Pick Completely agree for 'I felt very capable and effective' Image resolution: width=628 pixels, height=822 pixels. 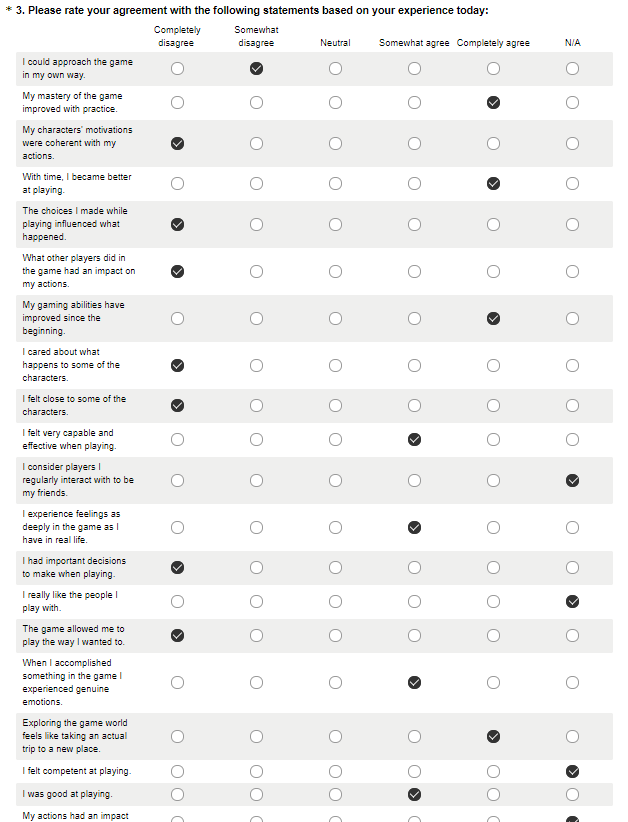[x=493, y=439]
